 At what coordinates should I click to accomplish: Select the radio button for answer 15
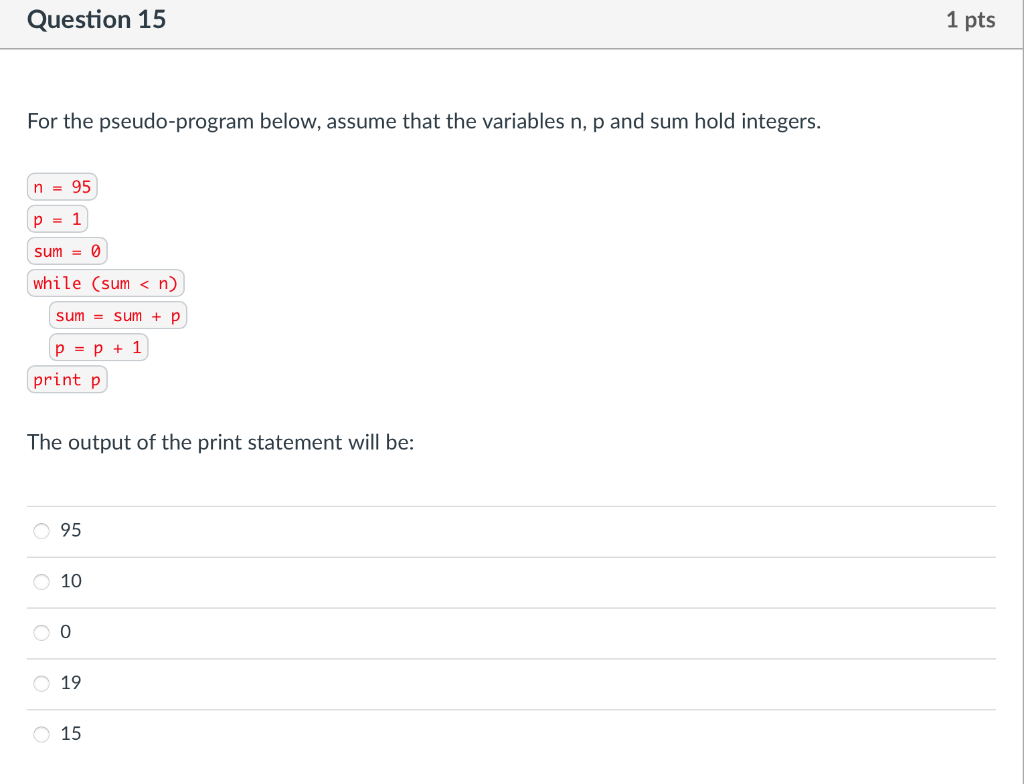(41, 733)
